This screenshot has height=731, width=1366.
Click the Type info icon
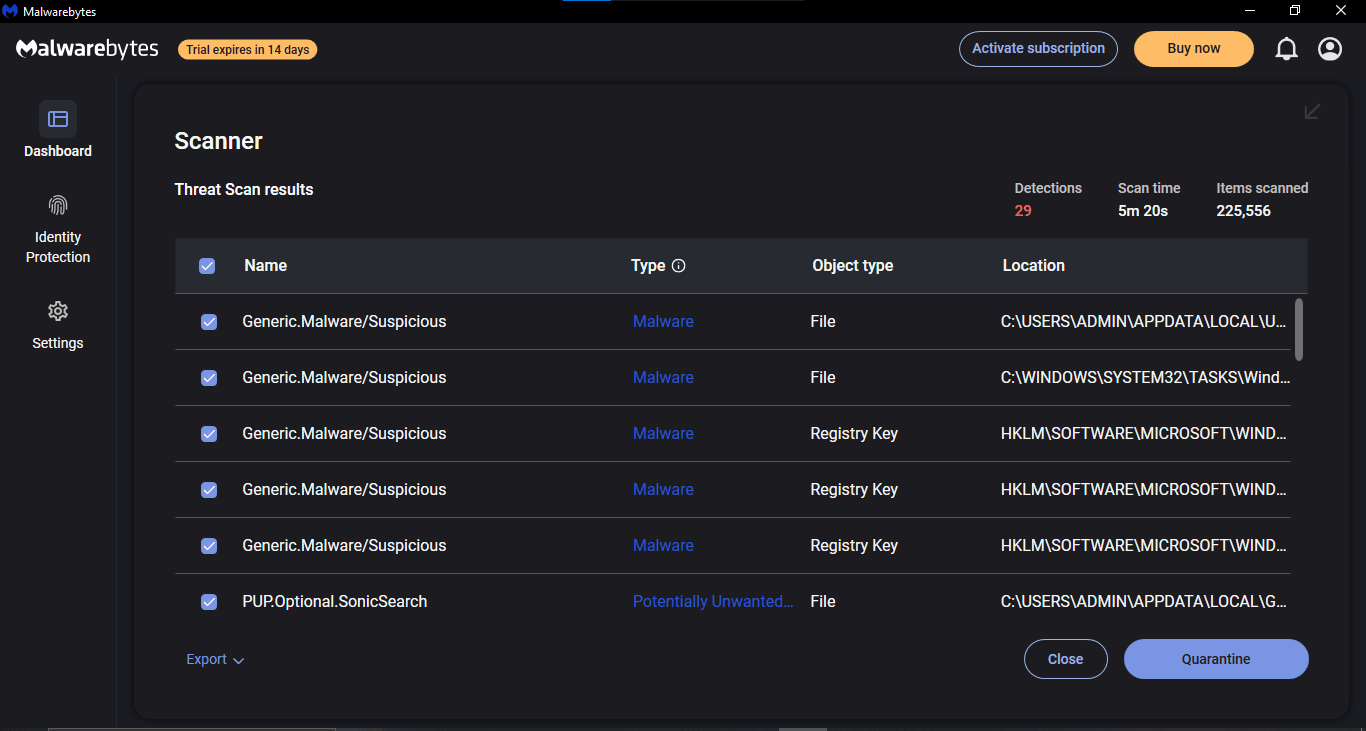pyautogui.click(x=679, y=266)
